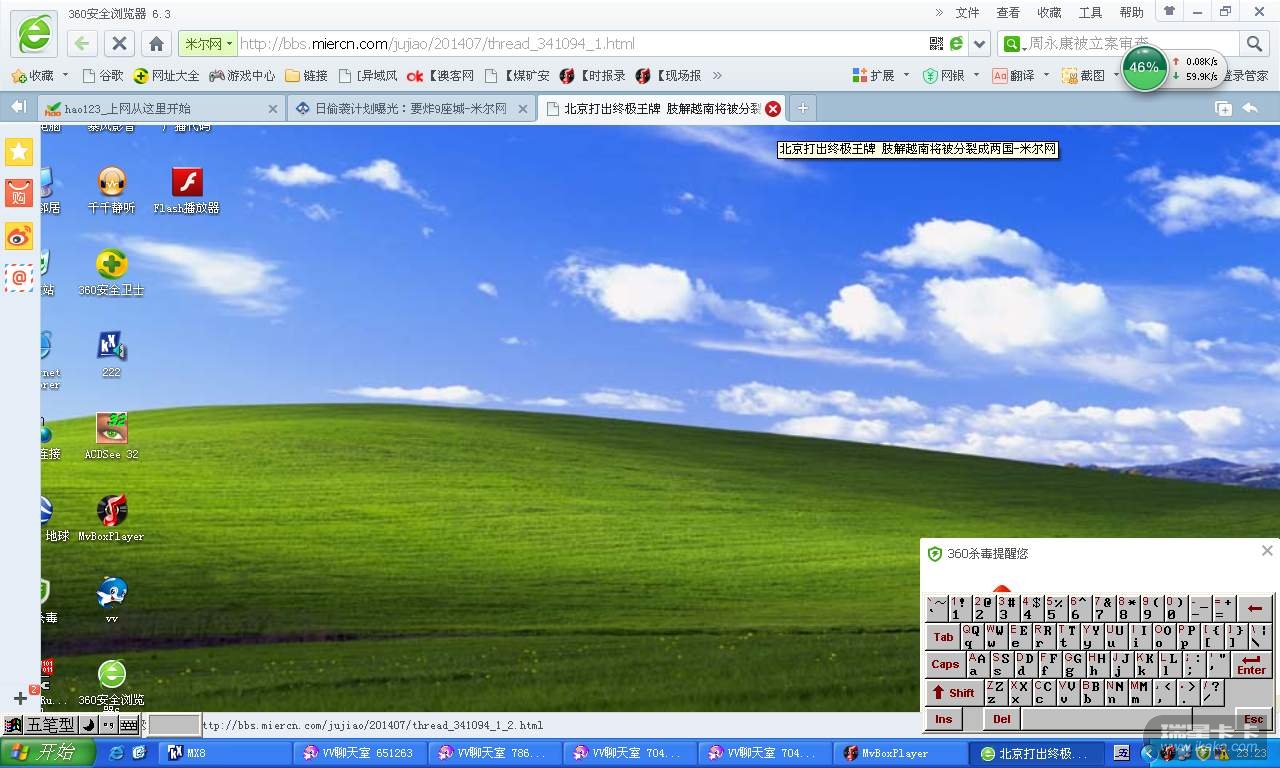
Task: Expand the address bar history dropdown arrow
Action: pyautogui.click(x=979, y=43)
